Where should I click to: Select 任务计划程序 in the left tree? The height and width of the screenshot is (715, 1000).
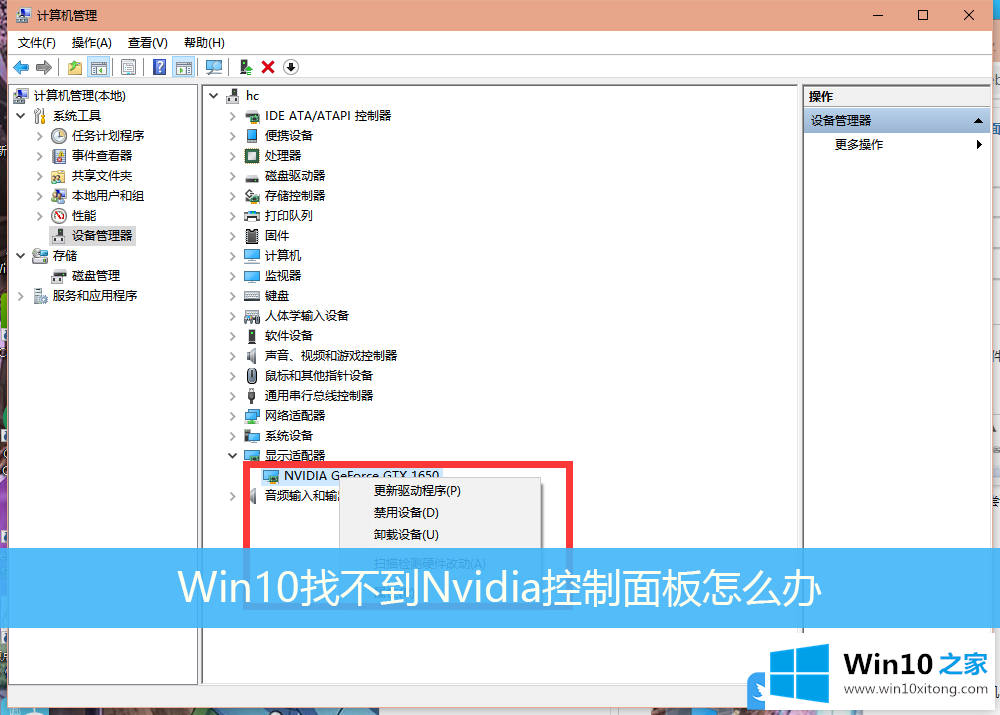point(108,136)
